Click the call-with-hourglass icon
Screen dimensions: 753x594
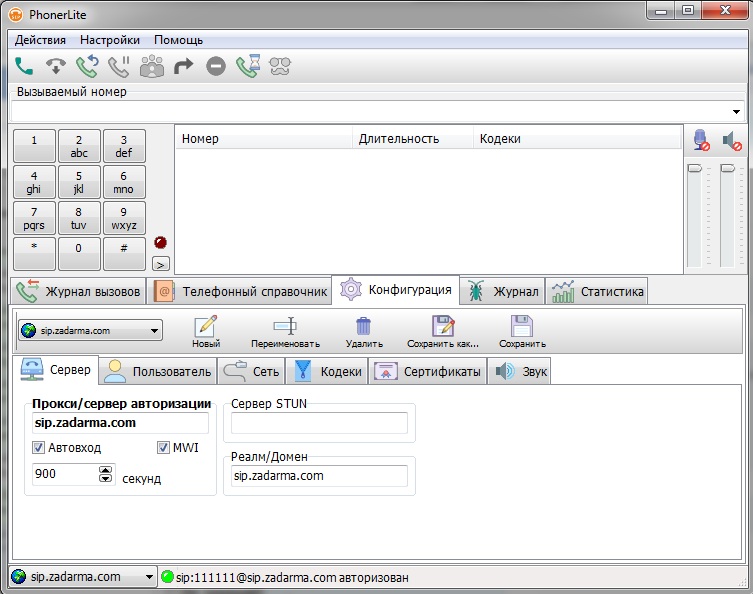tap(248, 66)
